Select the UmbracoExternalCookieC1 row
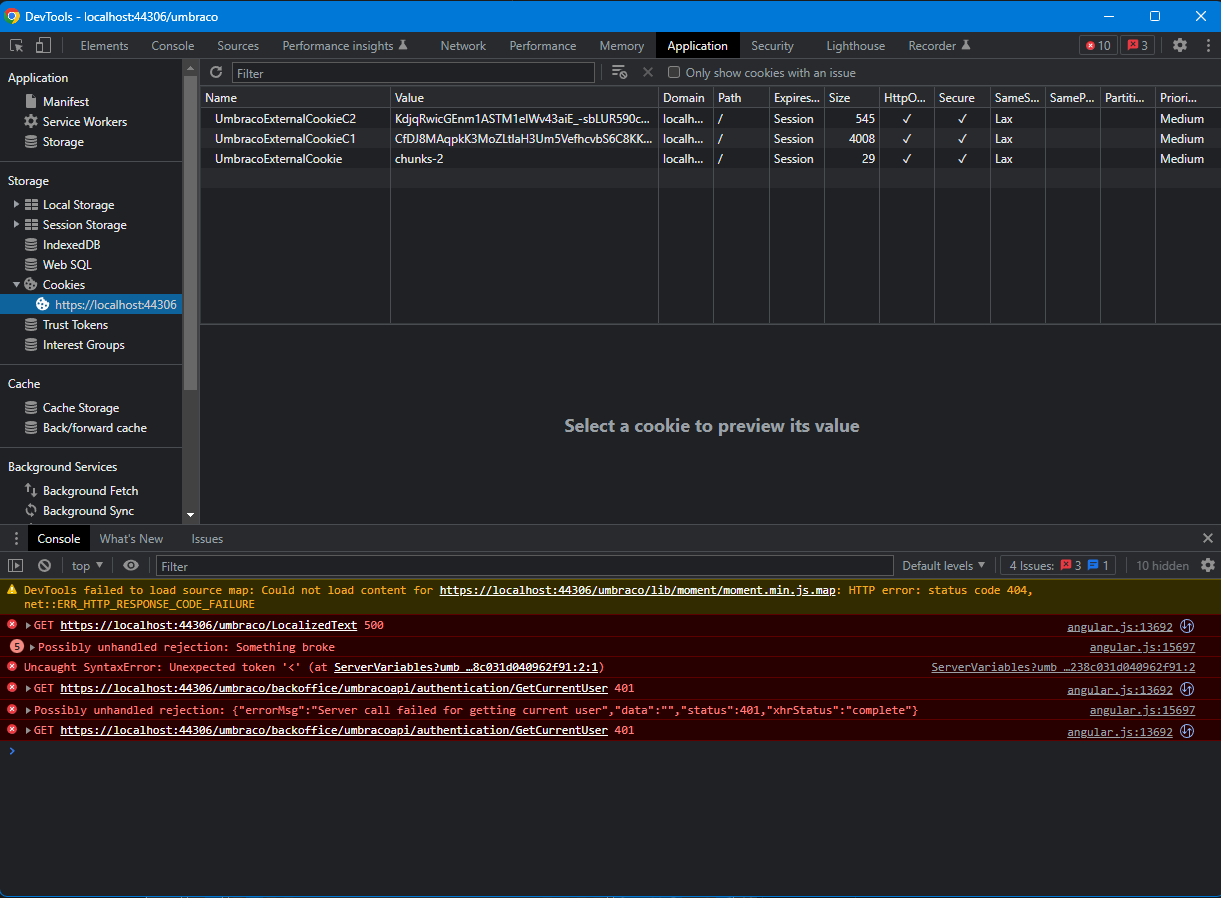Screen dimensions: 1221x898 click(x=710, y=138)
